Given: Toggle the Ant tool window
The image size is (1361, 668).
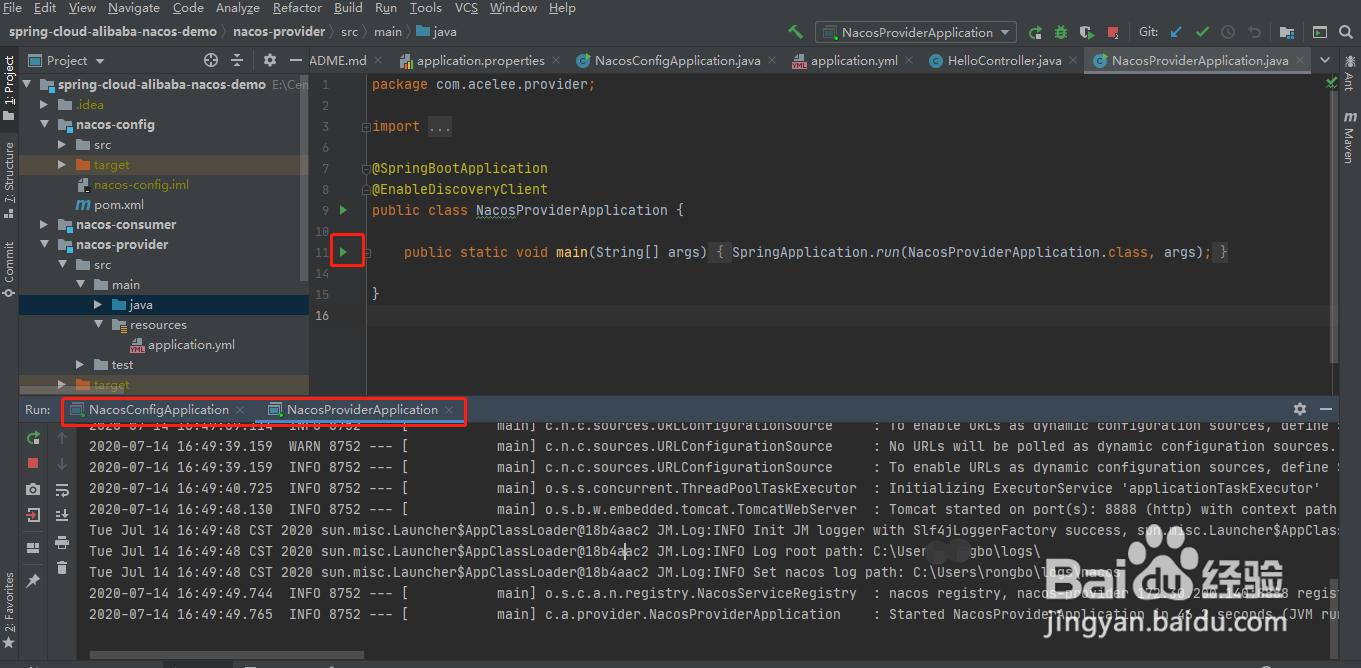Looking at the screenshot, I should click(x=1350, y=74).
